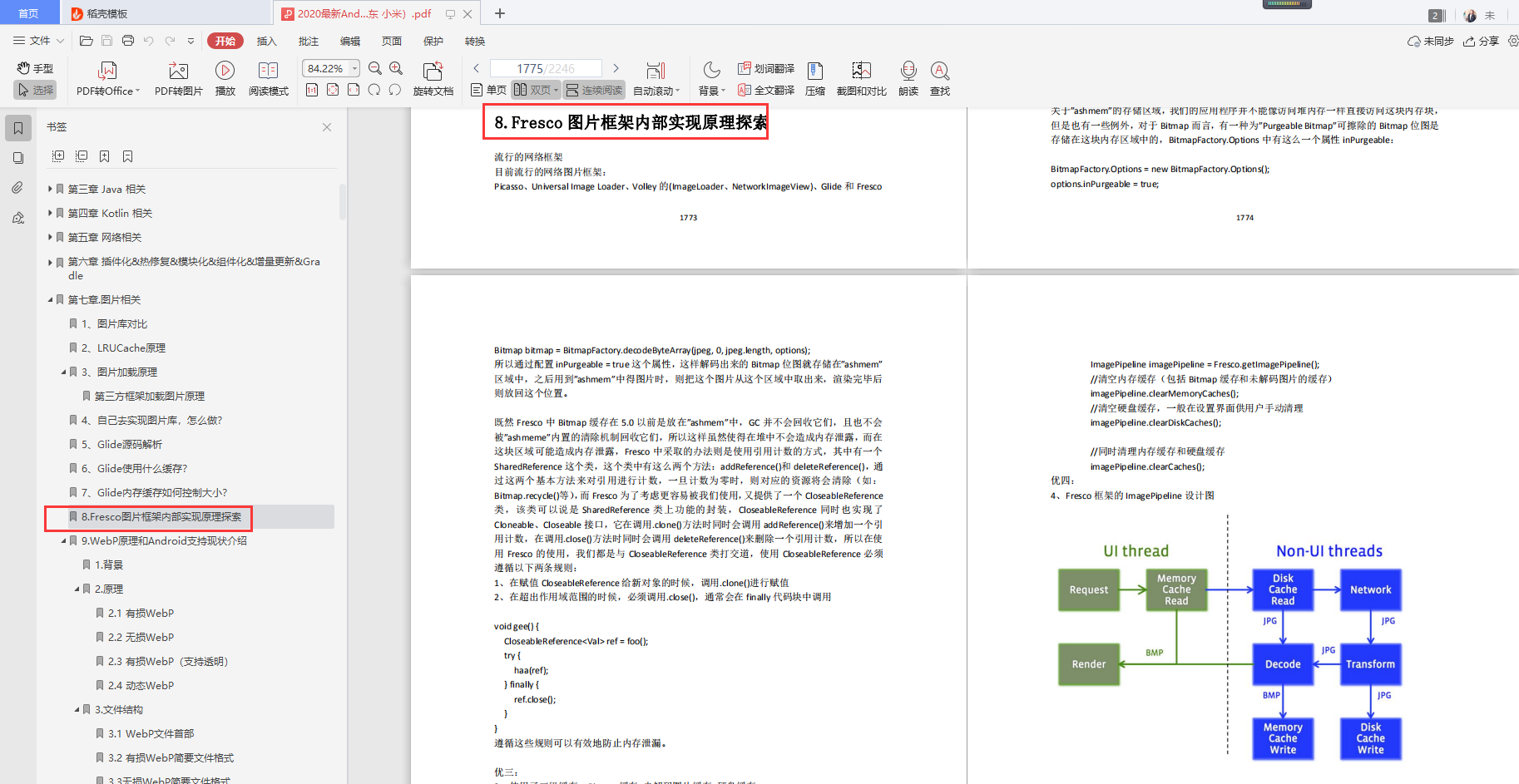Switch to the 编辑 ribbon tab
Screen dimensions: 1519x784
350,41
